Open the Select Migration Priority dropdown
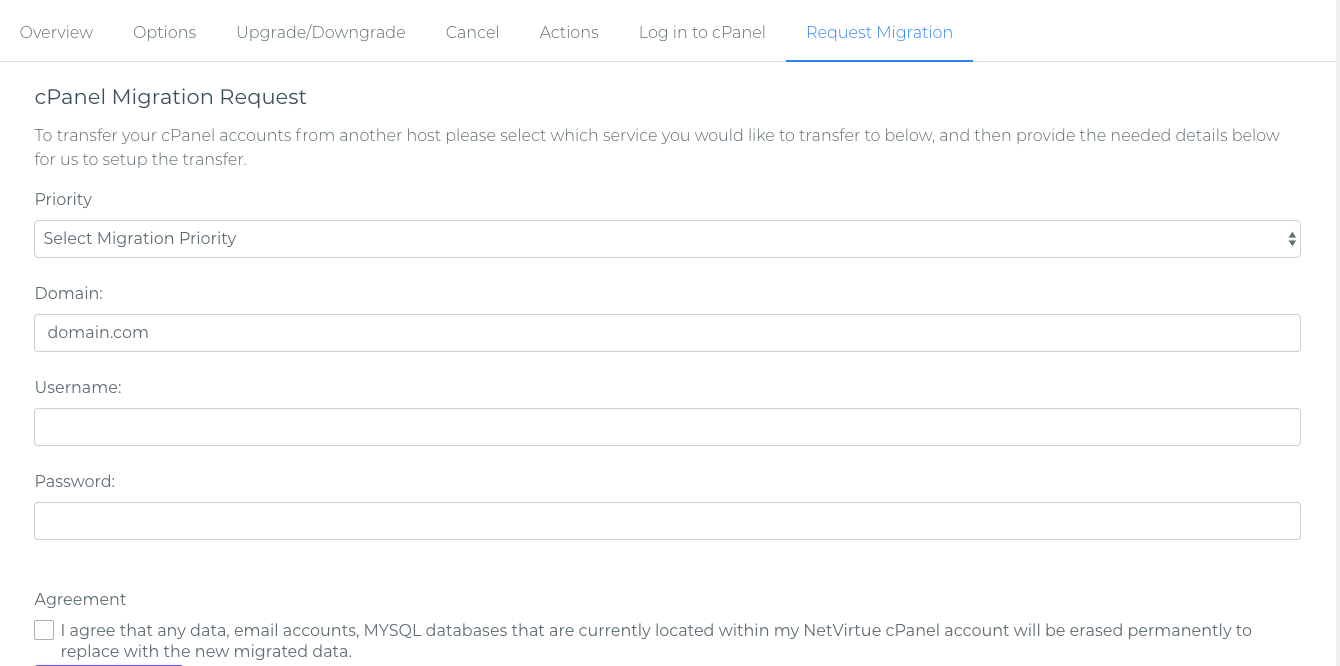 pos(667,239)
